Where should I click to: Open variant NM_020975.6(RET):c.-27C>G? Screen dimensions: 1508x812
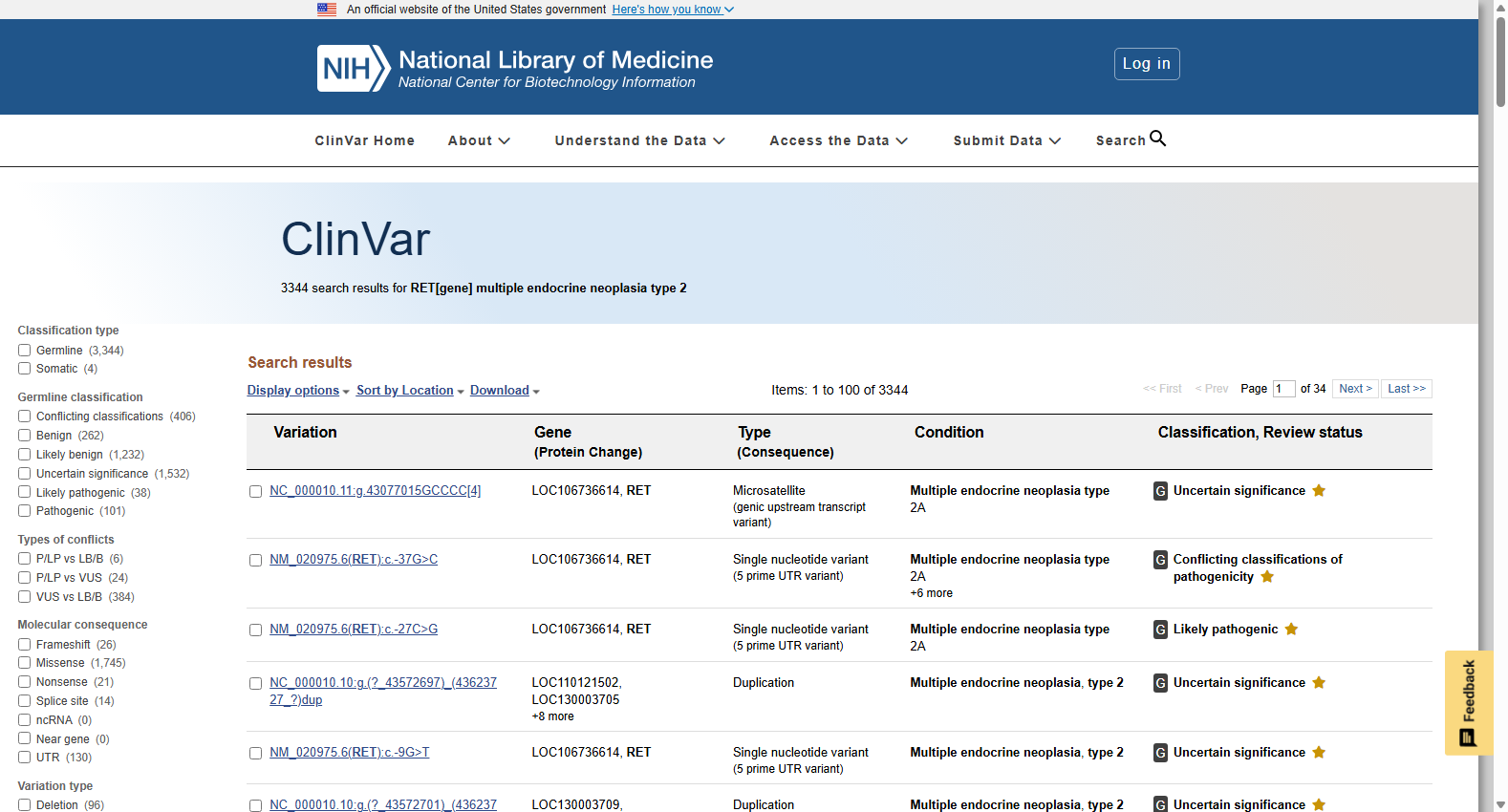[354, 630]
